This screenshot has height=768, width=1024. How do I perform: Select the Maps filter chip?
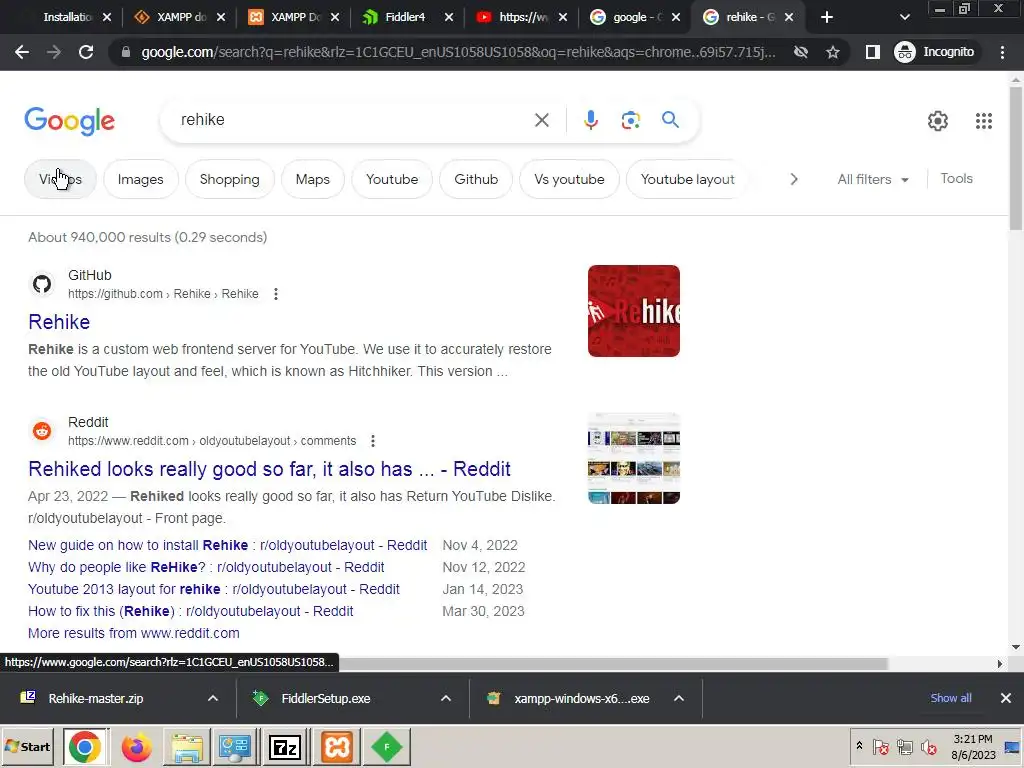(312, 180)
